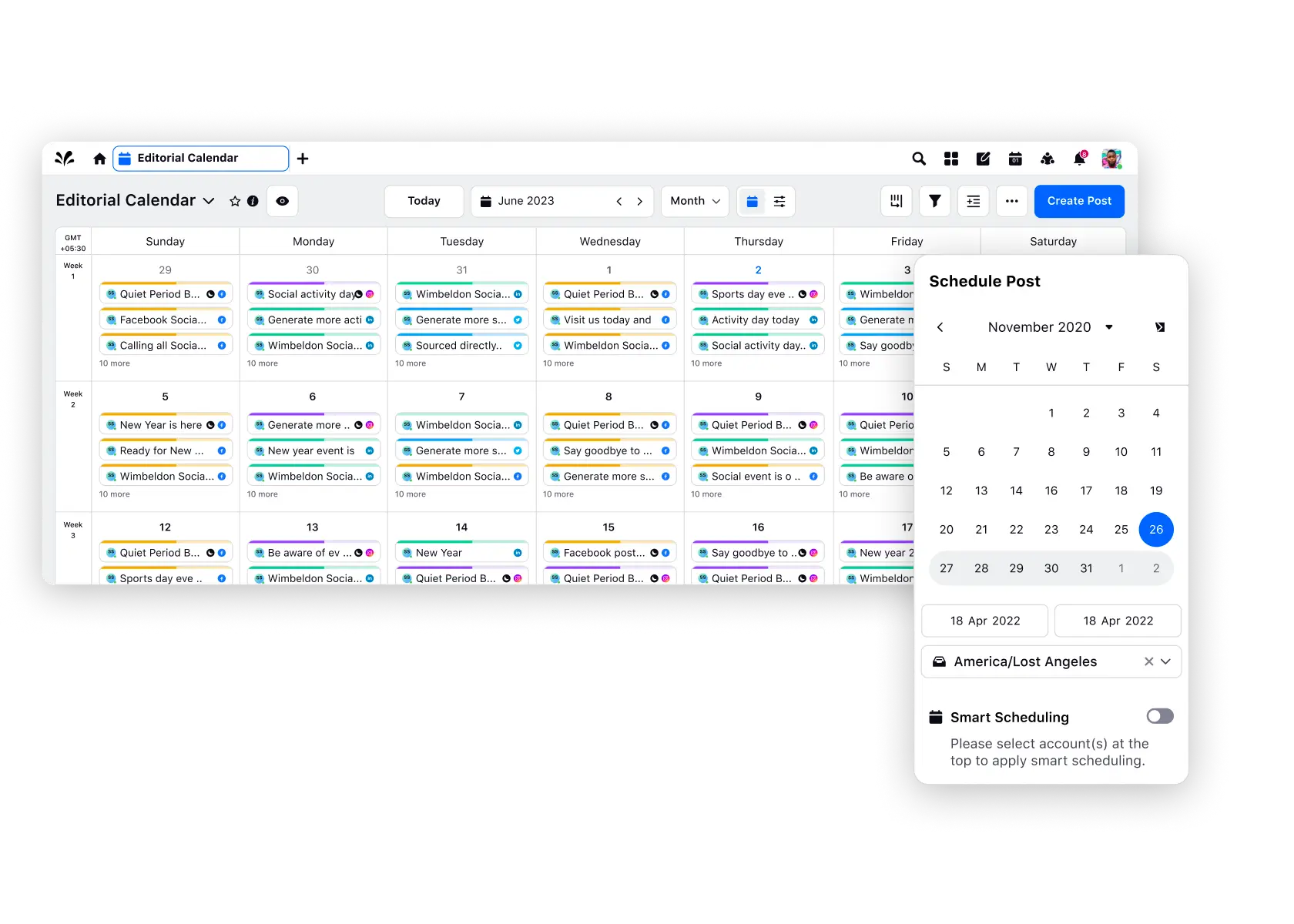The width and height of the screenshot is (1294, 924).
Task: Open the November 2020 month picker dropdown
Action: (1109, 327)
